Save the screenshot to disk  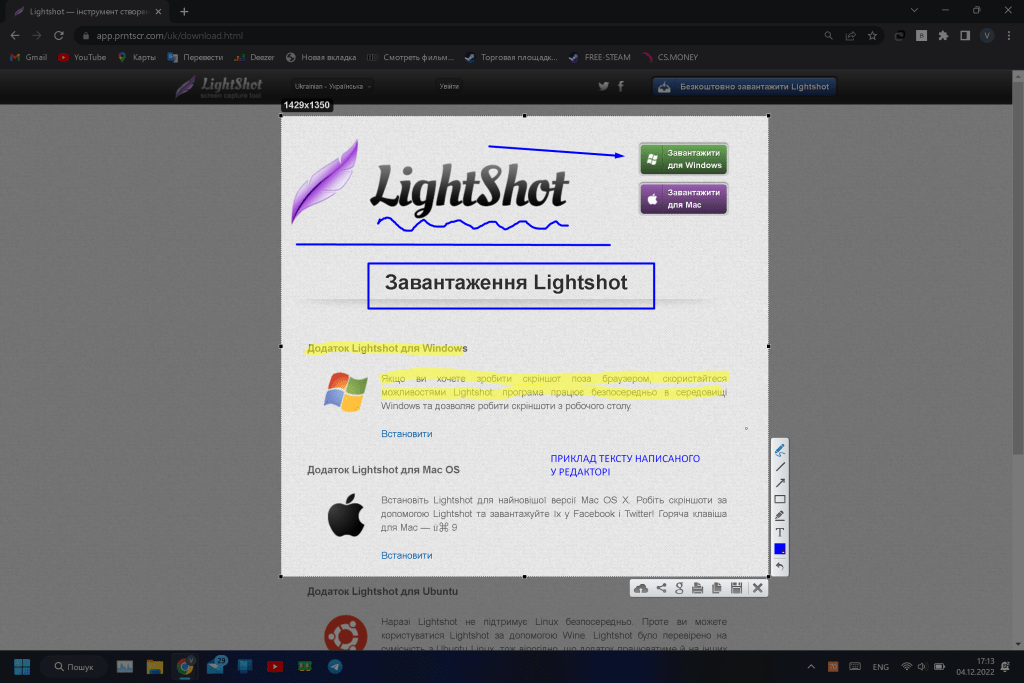click(x=737, y=588)
